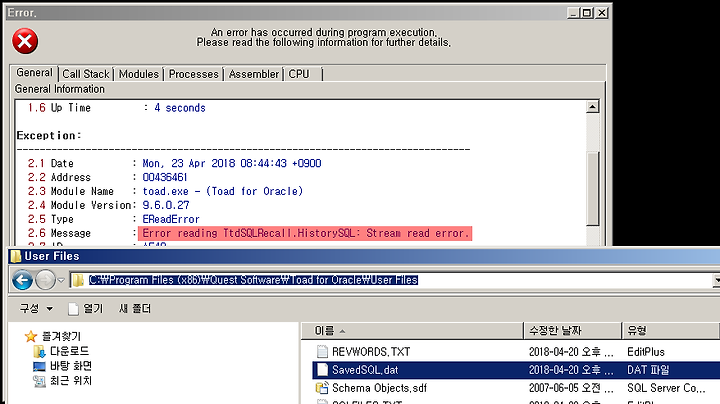Click the module version 9.6.0.27

(166, 205)
